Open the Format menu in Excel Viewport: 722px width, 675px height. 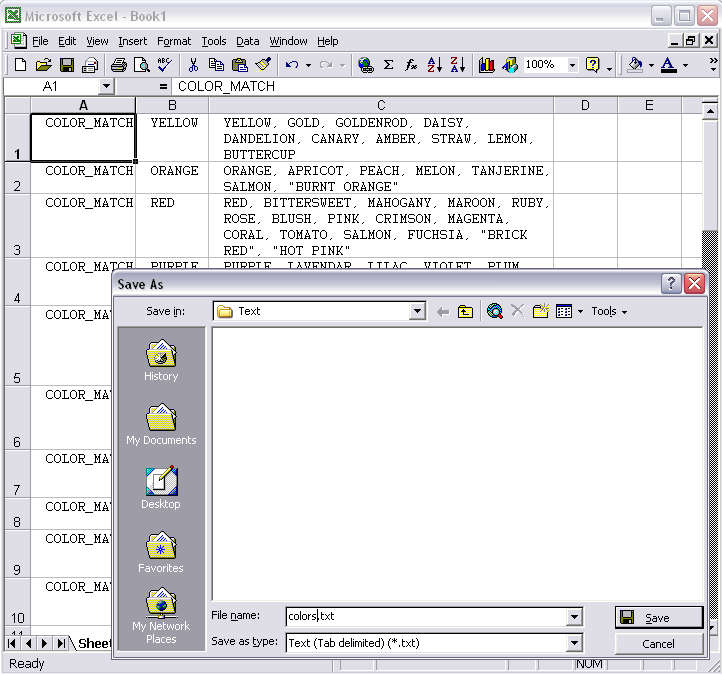coord(174,41)
